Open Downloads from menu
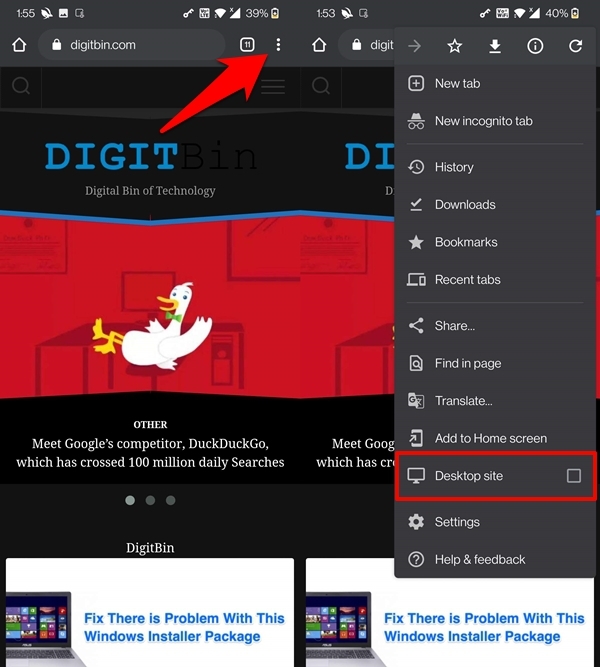Image resolution: width=600 pixels, height=667 pixels. 494,204
